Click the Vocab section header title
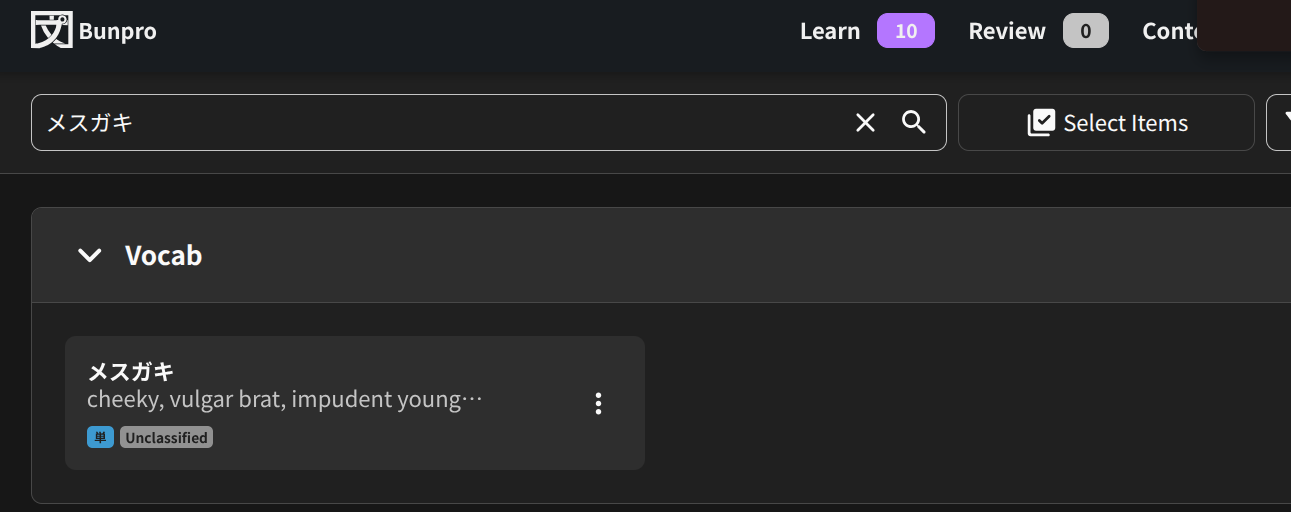This screenshot has width=1291, height=512. pos(163,256)
